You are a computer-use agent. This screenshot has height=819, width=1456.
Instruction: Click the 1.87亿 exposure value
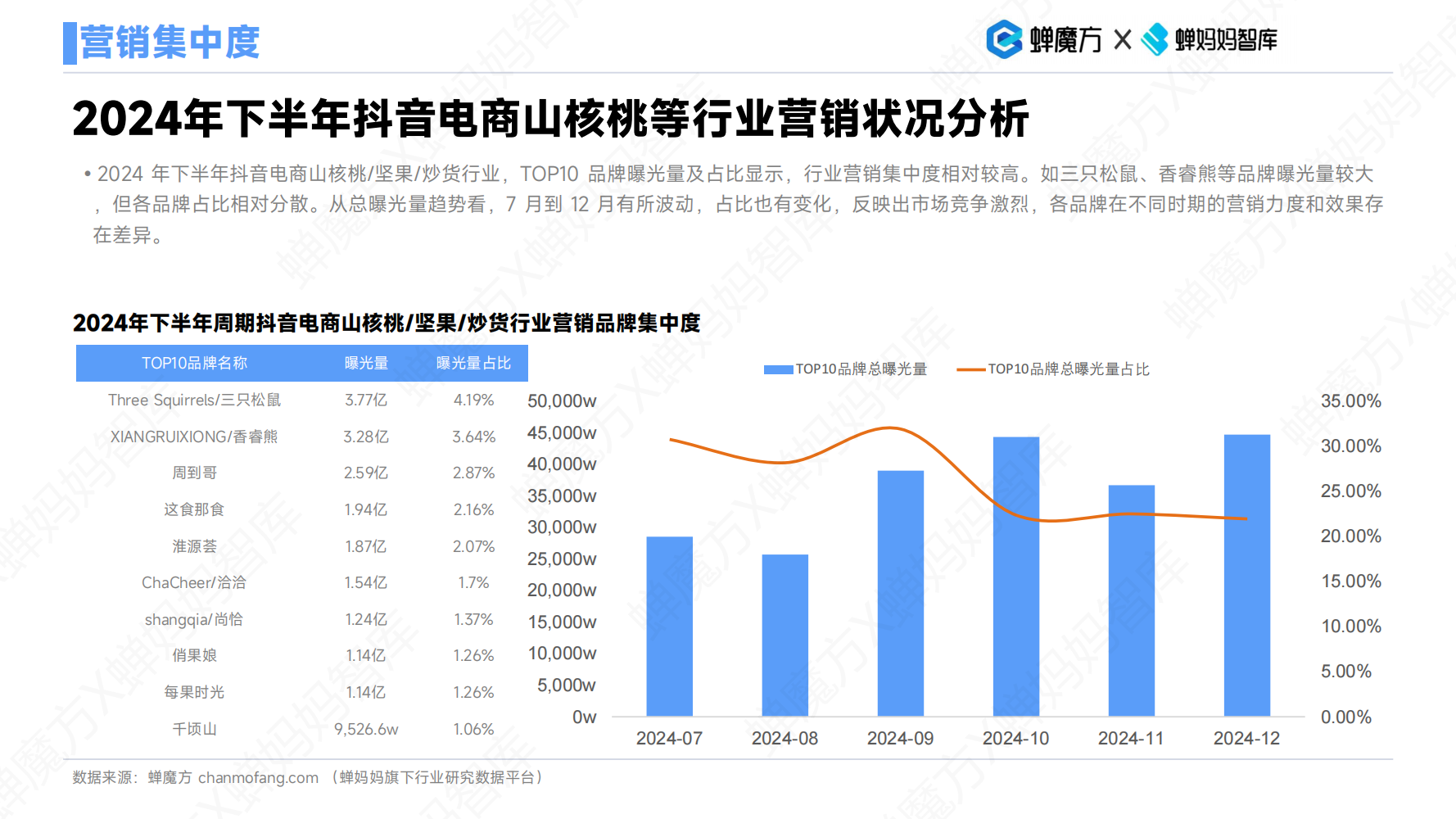pyautogui.click(x=366, y=546)
